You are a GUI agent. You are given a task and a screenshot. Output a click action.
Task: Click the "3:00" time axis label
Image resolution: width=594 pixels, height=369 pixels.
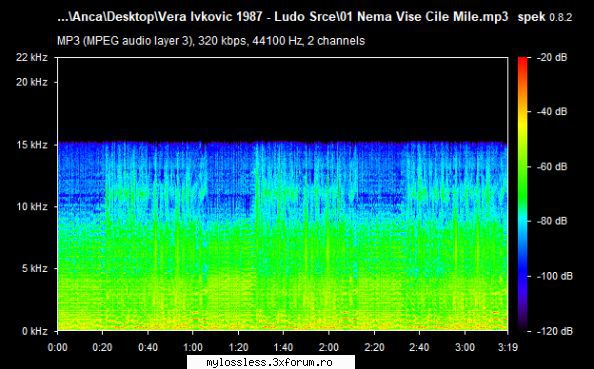[465, 347]
